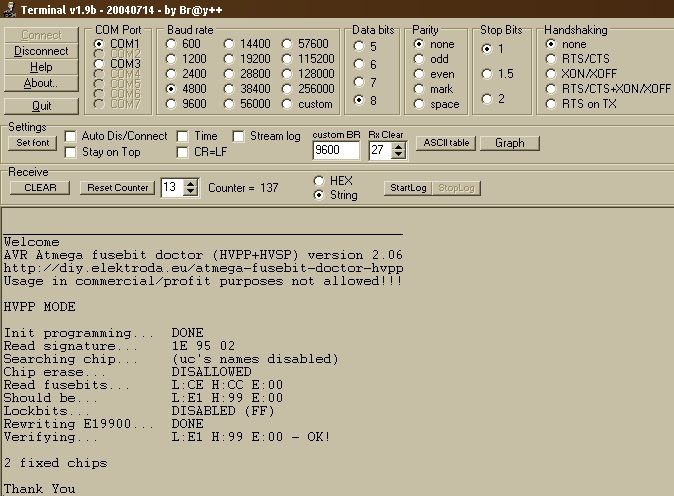Screen dimensions: 674x496
Task: Toggle the CR=LF checkbox
Action: click(x=183, y=152)
